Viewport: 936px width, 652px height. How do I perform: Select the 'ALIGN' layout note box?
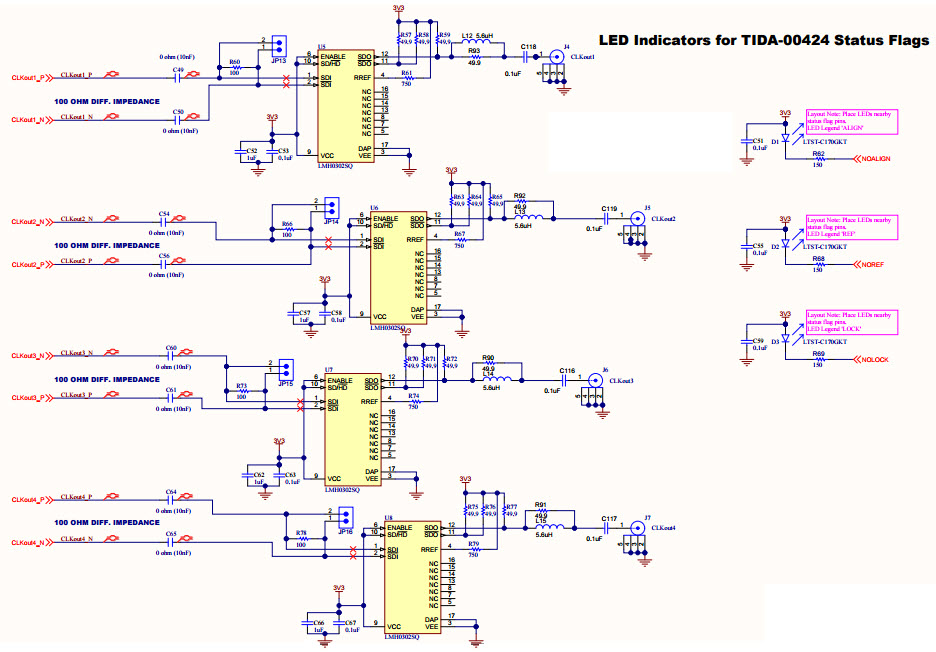pos(852,121)
